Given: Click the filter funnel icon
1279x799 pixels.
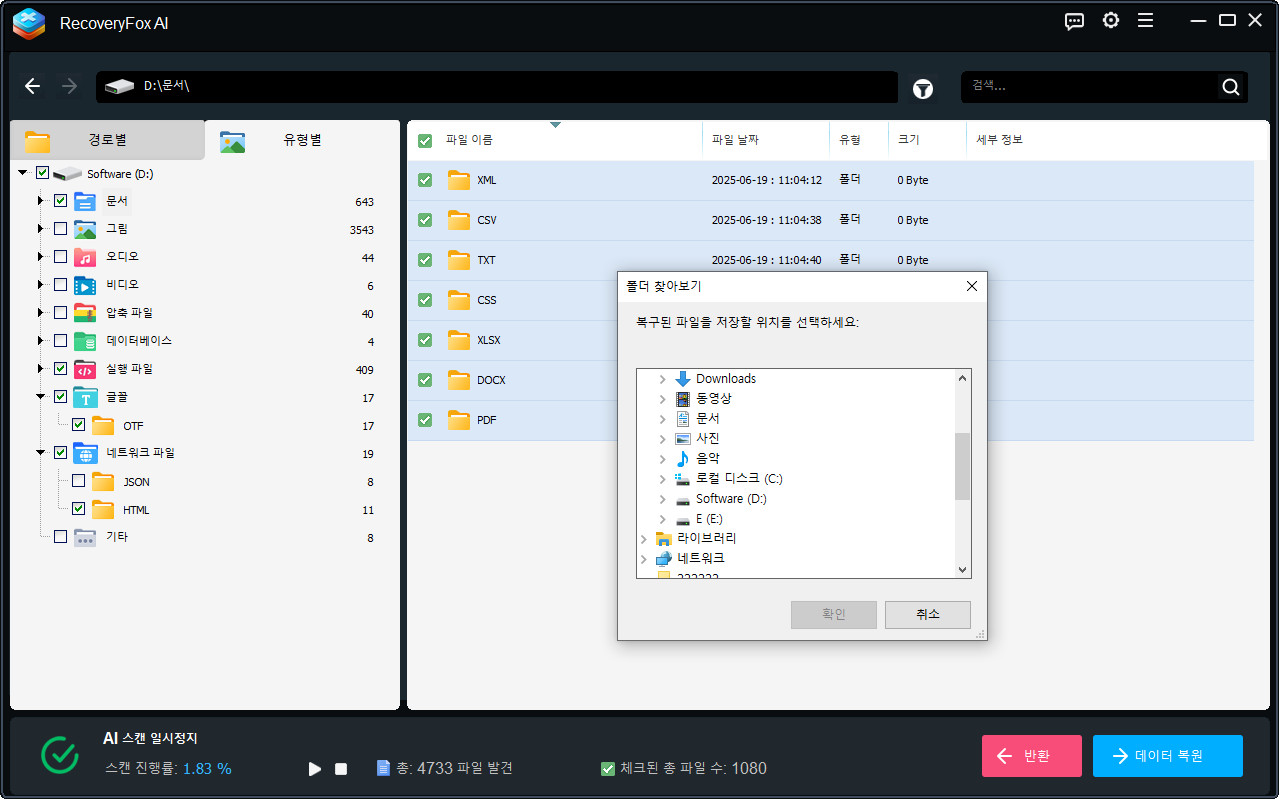Looking at the screenshot, I should pos(922,89).
